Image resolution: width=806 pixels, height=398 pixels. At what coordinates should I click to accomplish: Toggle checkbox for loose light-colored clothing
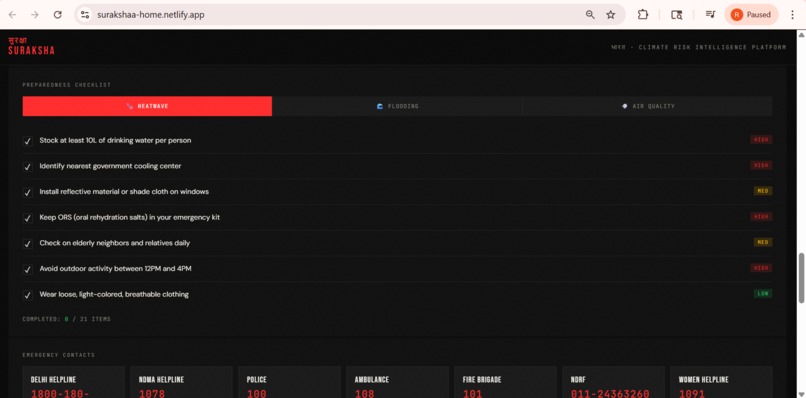(28, 295)
